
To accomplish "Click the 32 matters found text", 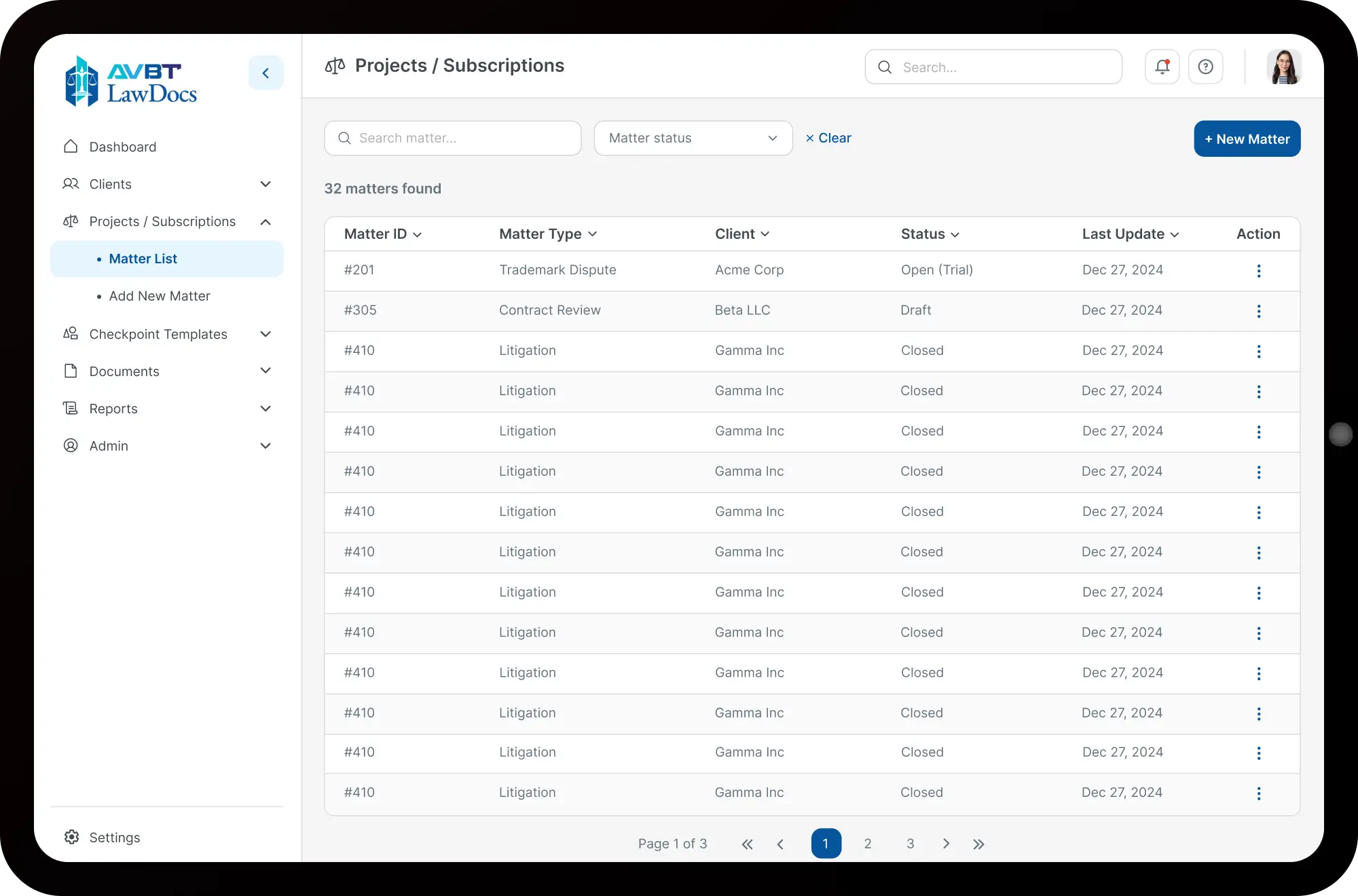I will click(382, 189).
